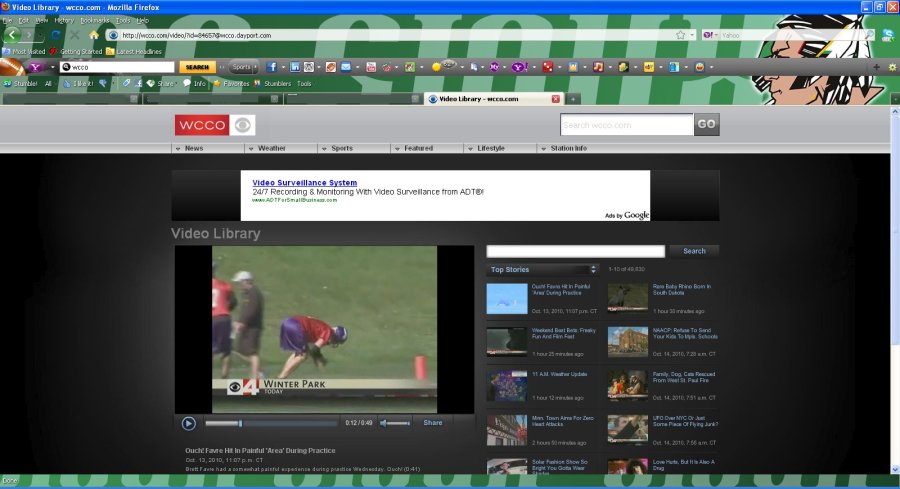Open the Video Surveillance System ad link
Image resolution: width=900 pixels, height=489 pixels.
304,183
